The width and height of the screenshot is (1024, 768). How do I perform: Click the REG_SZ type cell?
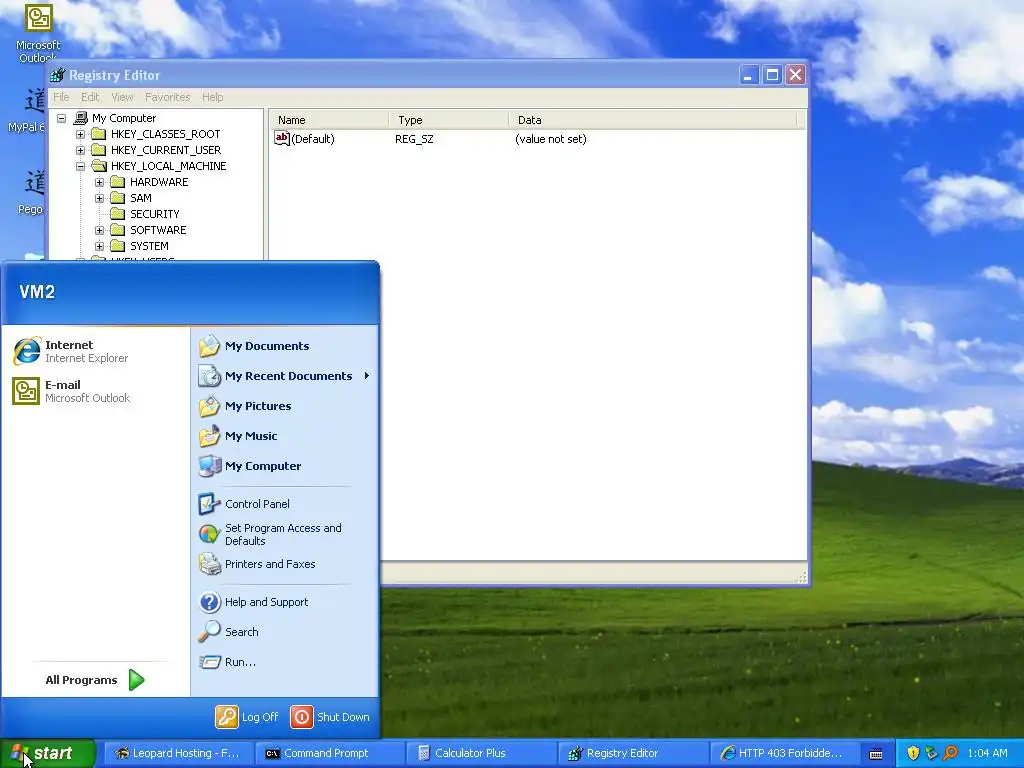(414, 139)
